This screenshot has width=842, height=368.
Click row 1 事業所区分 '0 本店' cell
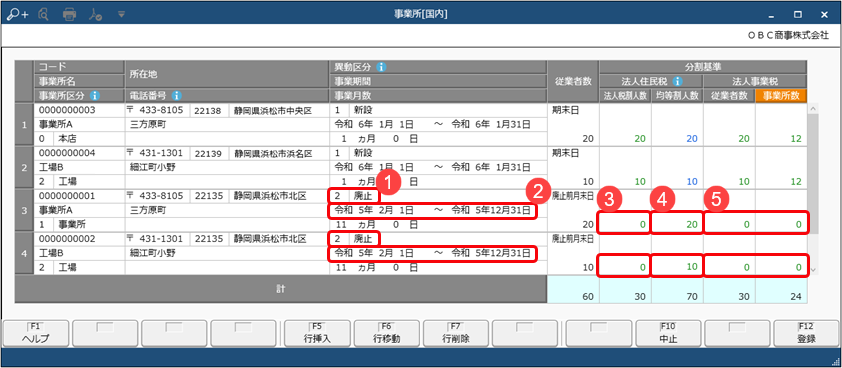coord(79,139)
